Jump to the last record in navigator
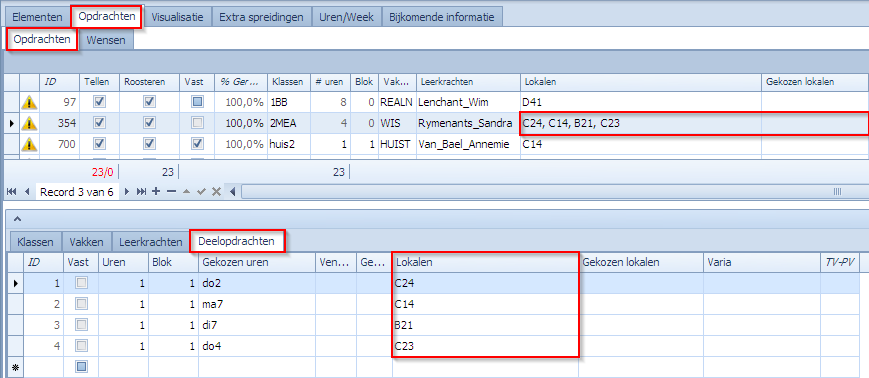This screenshot has width=869, height=378. [x=141, y=192]
